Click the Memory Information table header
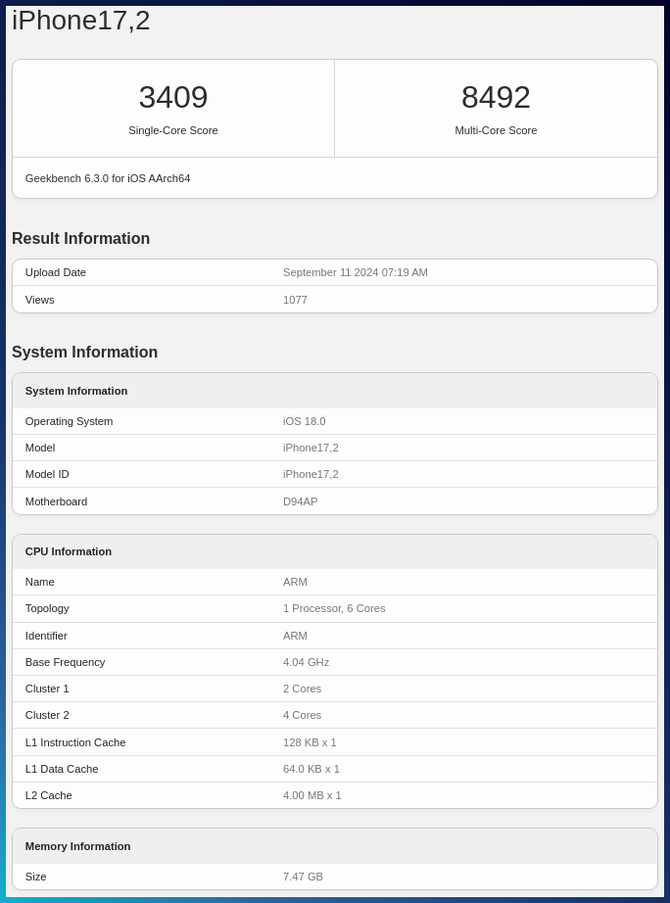The height and width of the screenshot is (903, 670). (78, 847)
